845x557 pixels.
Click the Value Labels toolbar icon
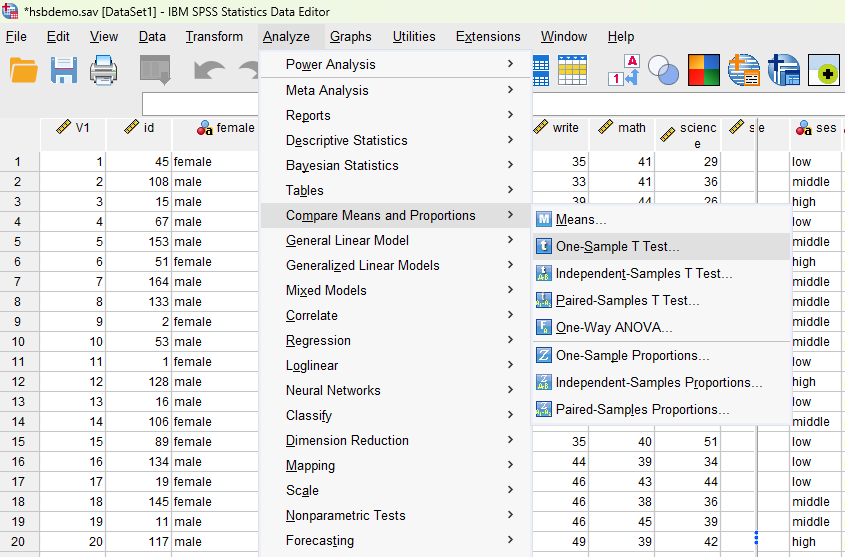coord(624,70)
